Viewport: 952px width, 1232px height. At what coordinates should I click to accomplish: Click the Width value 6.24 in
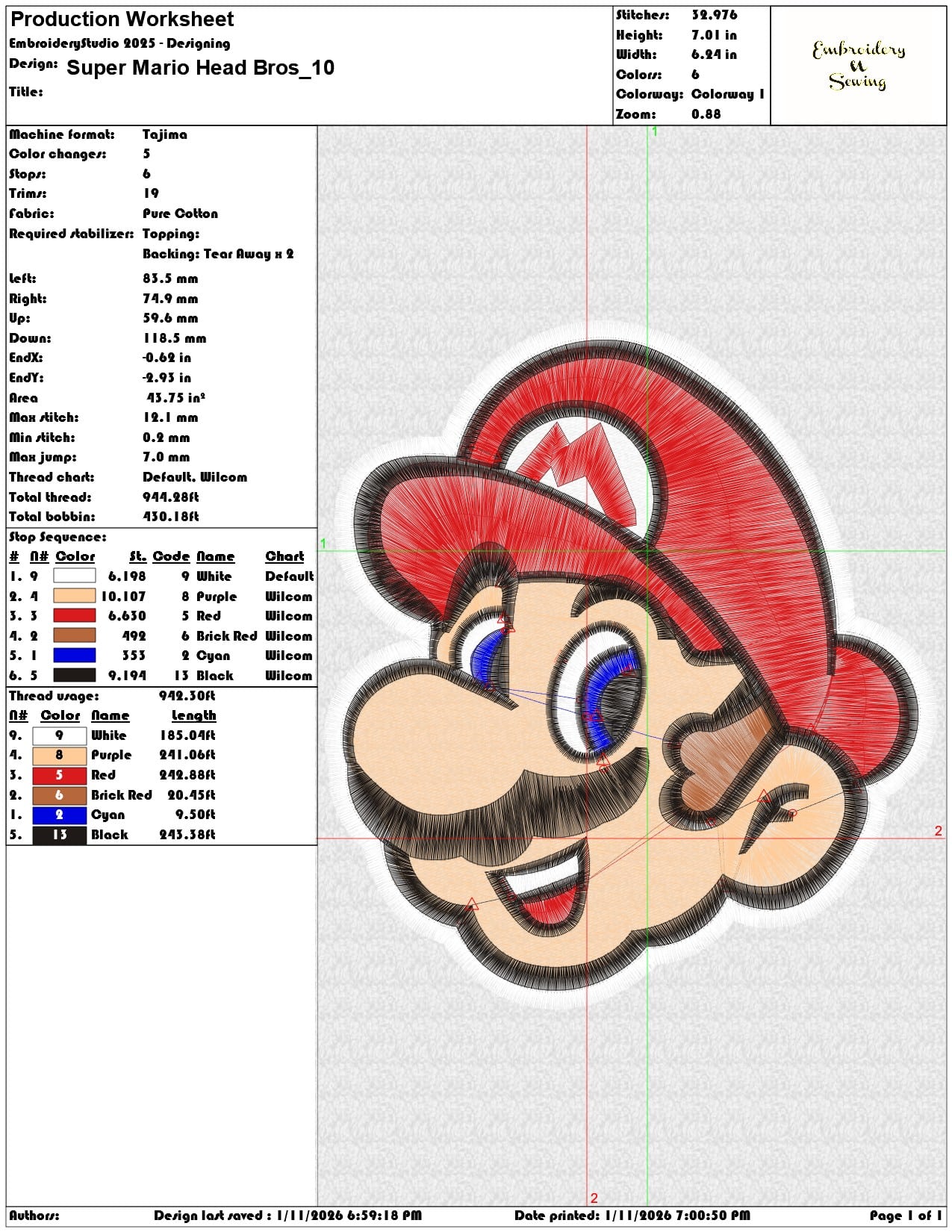point(715,55)
